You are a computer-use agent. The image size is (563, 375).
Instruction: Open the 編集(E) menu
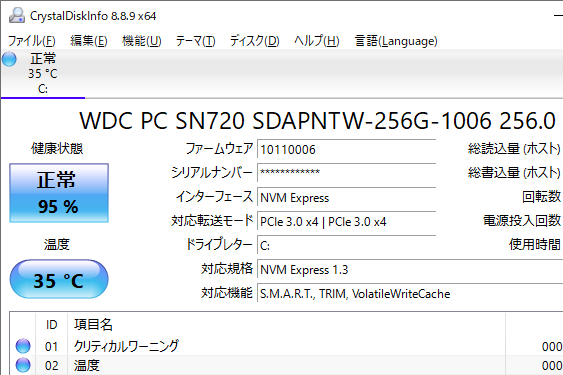click(88, 41)
